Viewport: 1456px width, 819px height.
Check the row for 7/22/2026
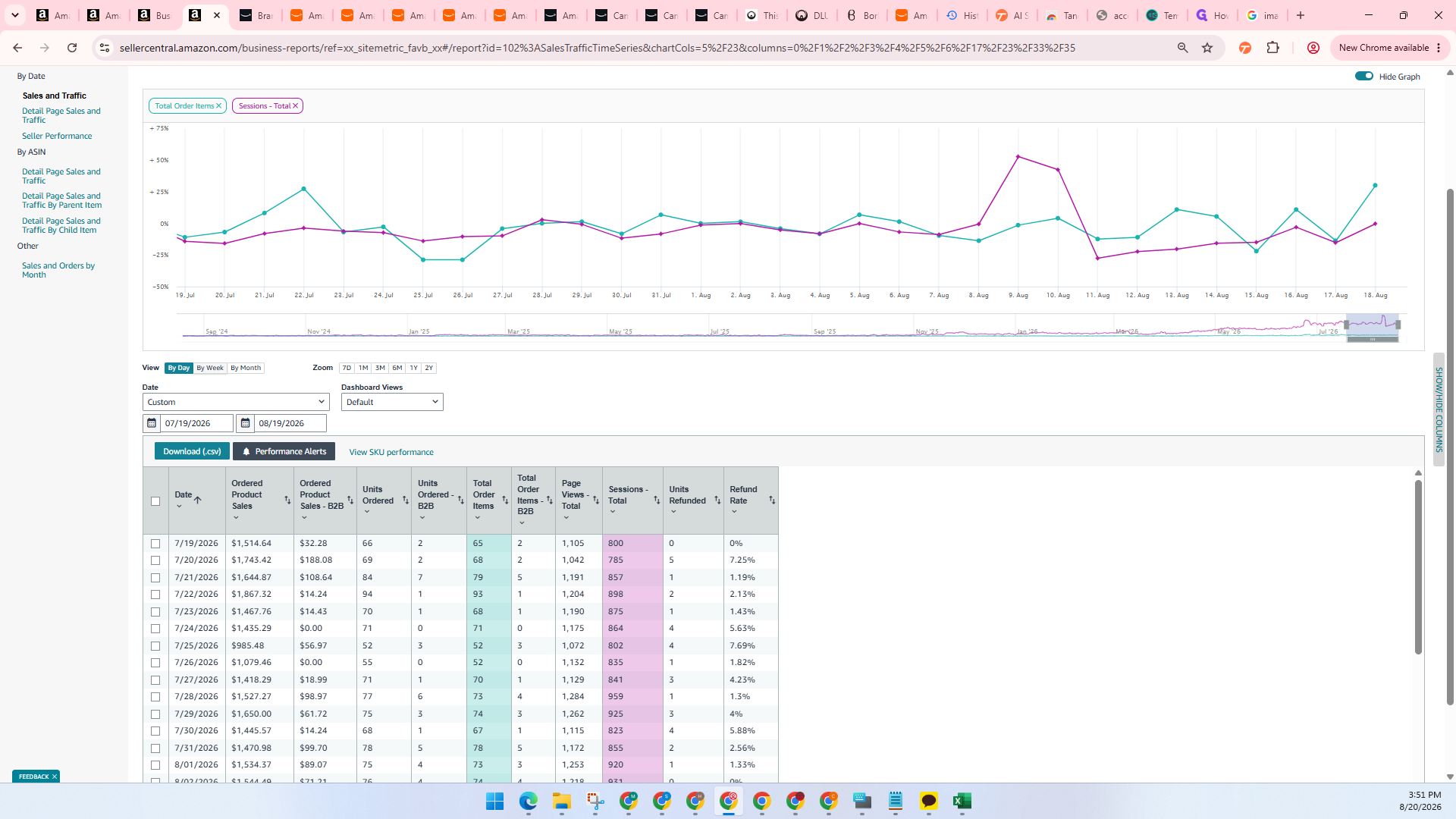point(155,595)
